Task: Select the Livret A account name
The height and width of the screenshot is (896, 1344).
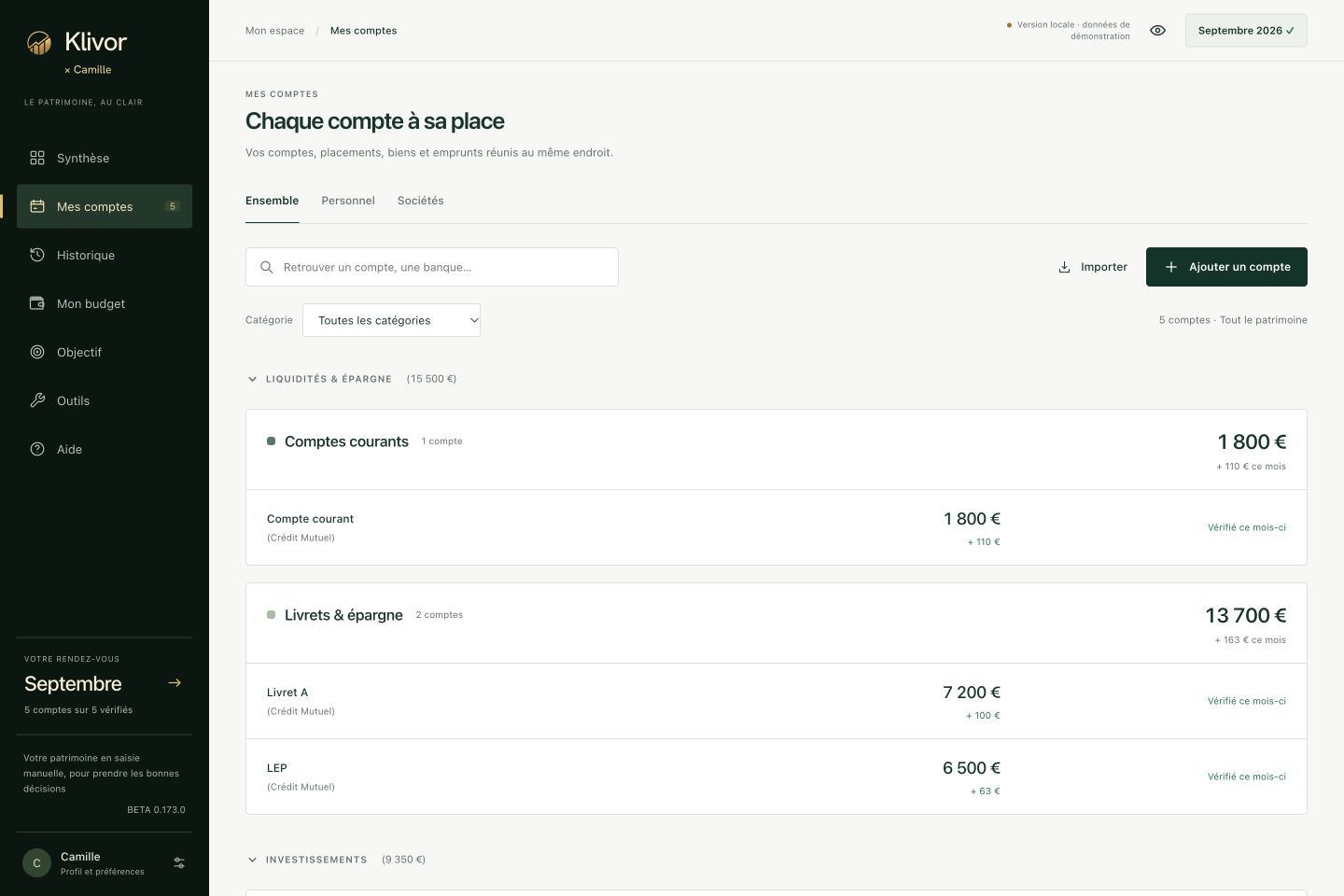Action: pyautogui.click(x=287, y=693)
